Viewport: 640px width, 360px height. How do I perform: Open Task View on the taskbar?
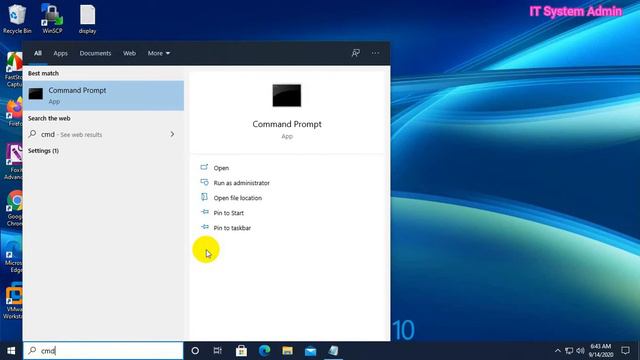[218, 351]
